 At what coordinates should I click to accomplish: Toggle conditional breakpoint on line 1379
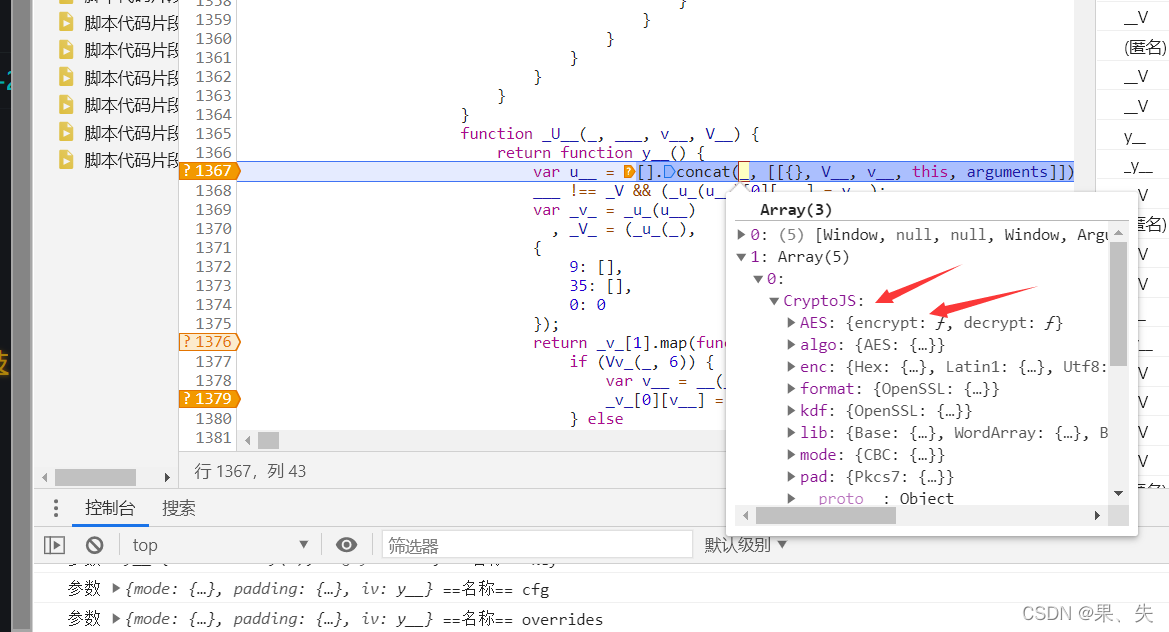pyautogui.click(x=209, y=399)
